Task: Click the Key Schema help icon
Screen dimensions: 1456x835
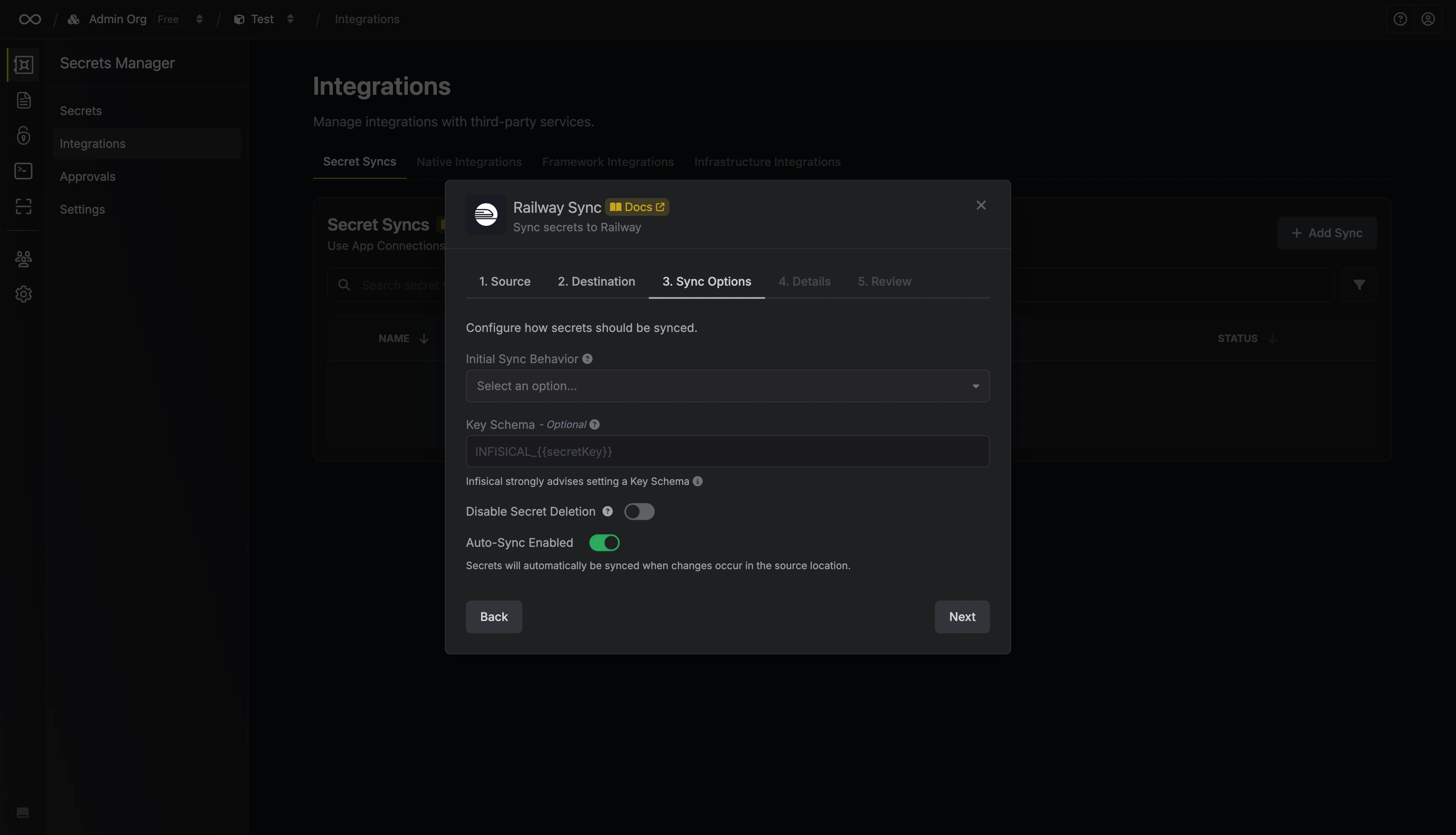Action: click(x=595, y=425)
